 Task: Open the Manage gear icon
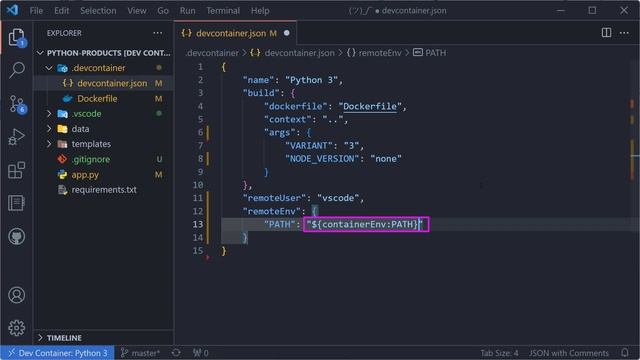click(x=17, y=328)
